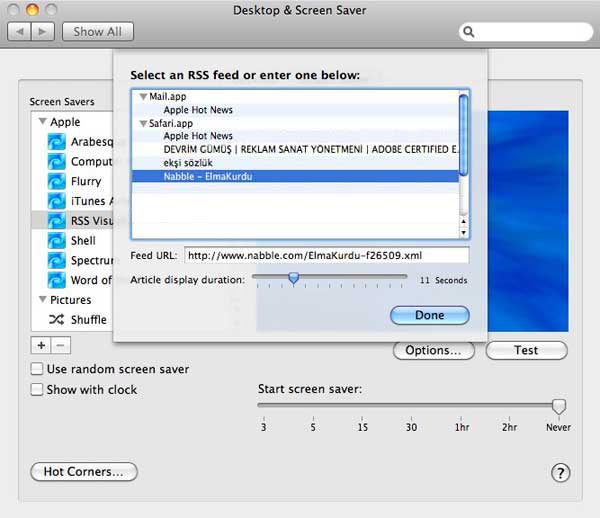Pick the Word of the Day icon
Viewport: 600px width, 518px height.
point(57,280)
